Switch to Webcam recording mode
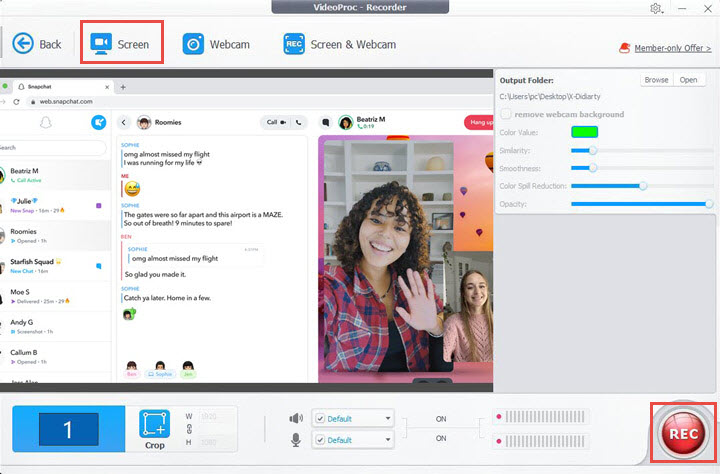This screenshot has width=720, height=474. tap(216, 44)
